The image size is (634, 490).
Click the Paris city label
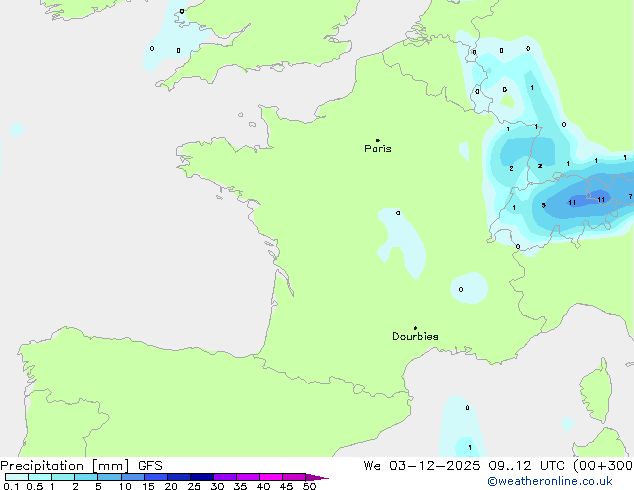(x=378, y=149)
